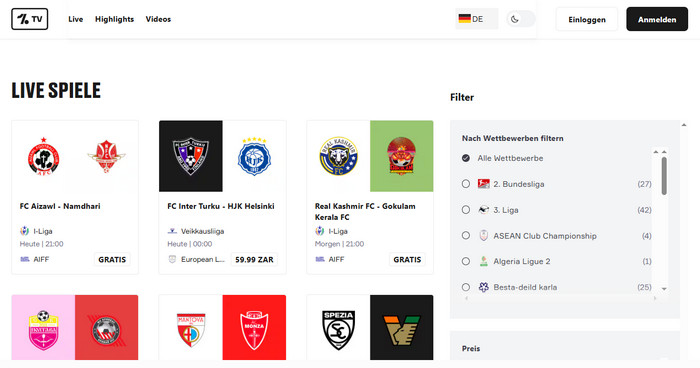Open FC Inter Turku - HJK Helsinki title
This screenshot has height=368, width=700.
coord(221,206)
